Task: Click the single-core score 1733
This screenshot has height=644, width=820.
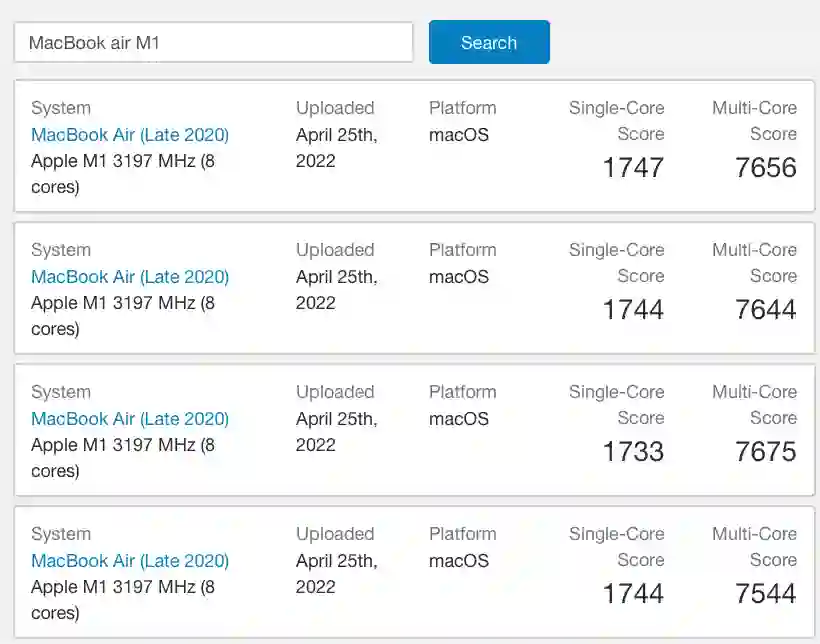Action: pos(633,451)
